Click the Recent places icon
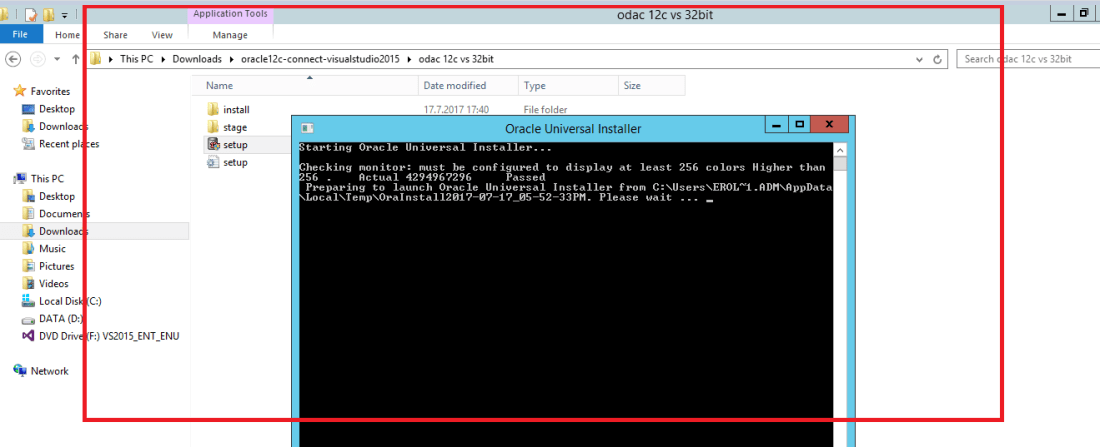 pos(28,144)
